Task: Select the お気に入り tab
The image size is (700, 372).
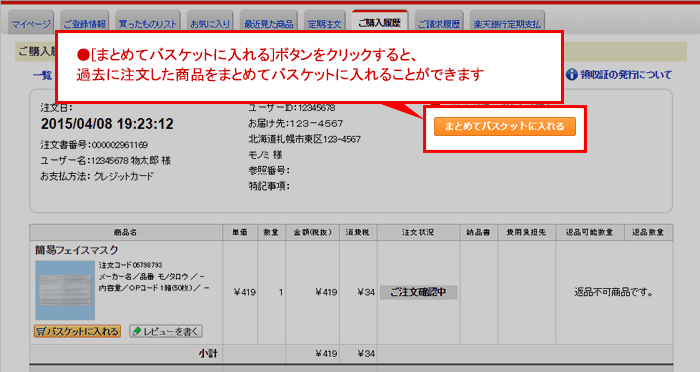Action: pos(210,23)
